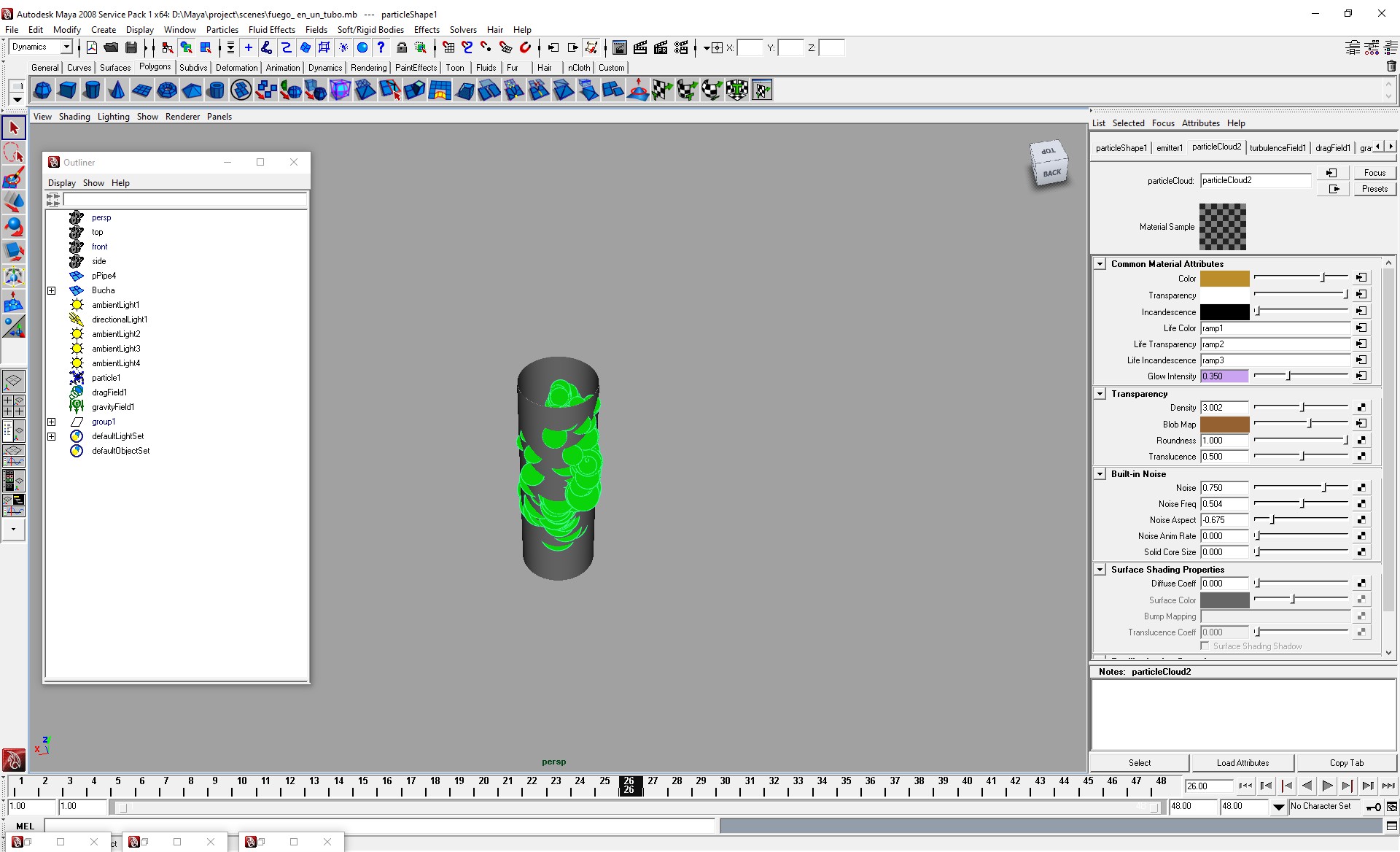
Task: Click the help question mark toolbar icon
Action: coord(381,47)
